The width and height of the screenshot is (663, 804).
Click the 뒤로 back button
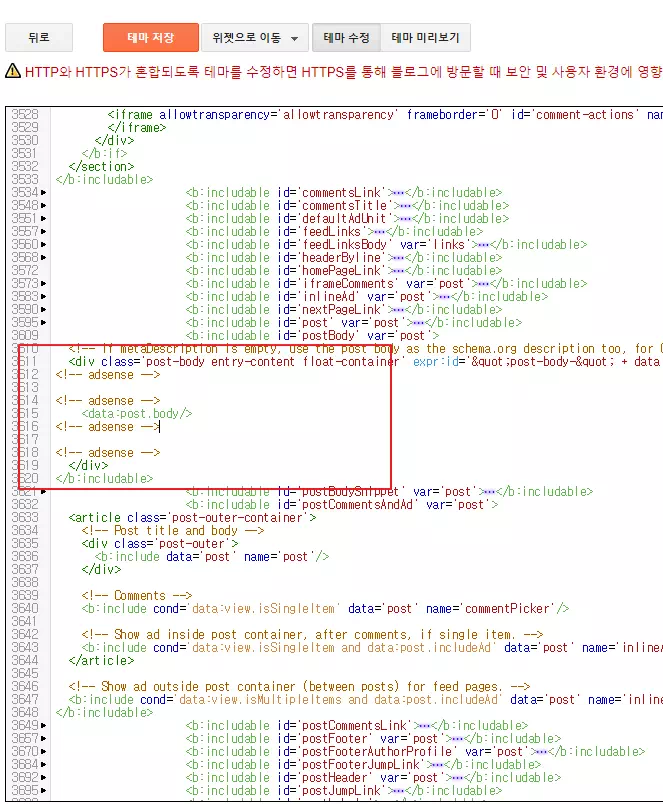pos(39,37)
